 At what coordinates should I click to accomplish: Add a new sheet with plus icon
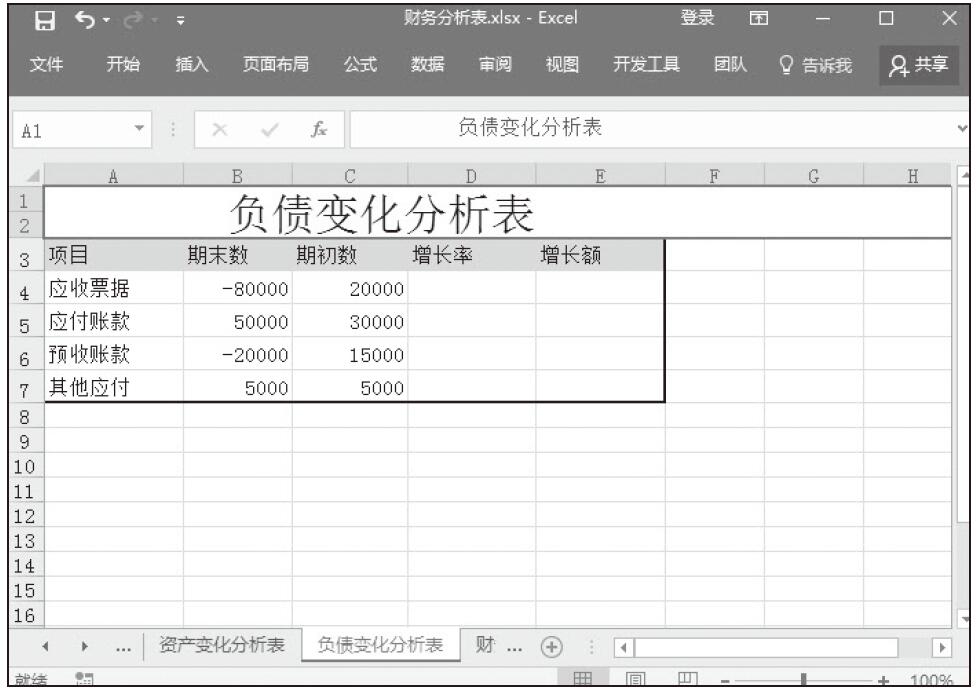point(549,645)
